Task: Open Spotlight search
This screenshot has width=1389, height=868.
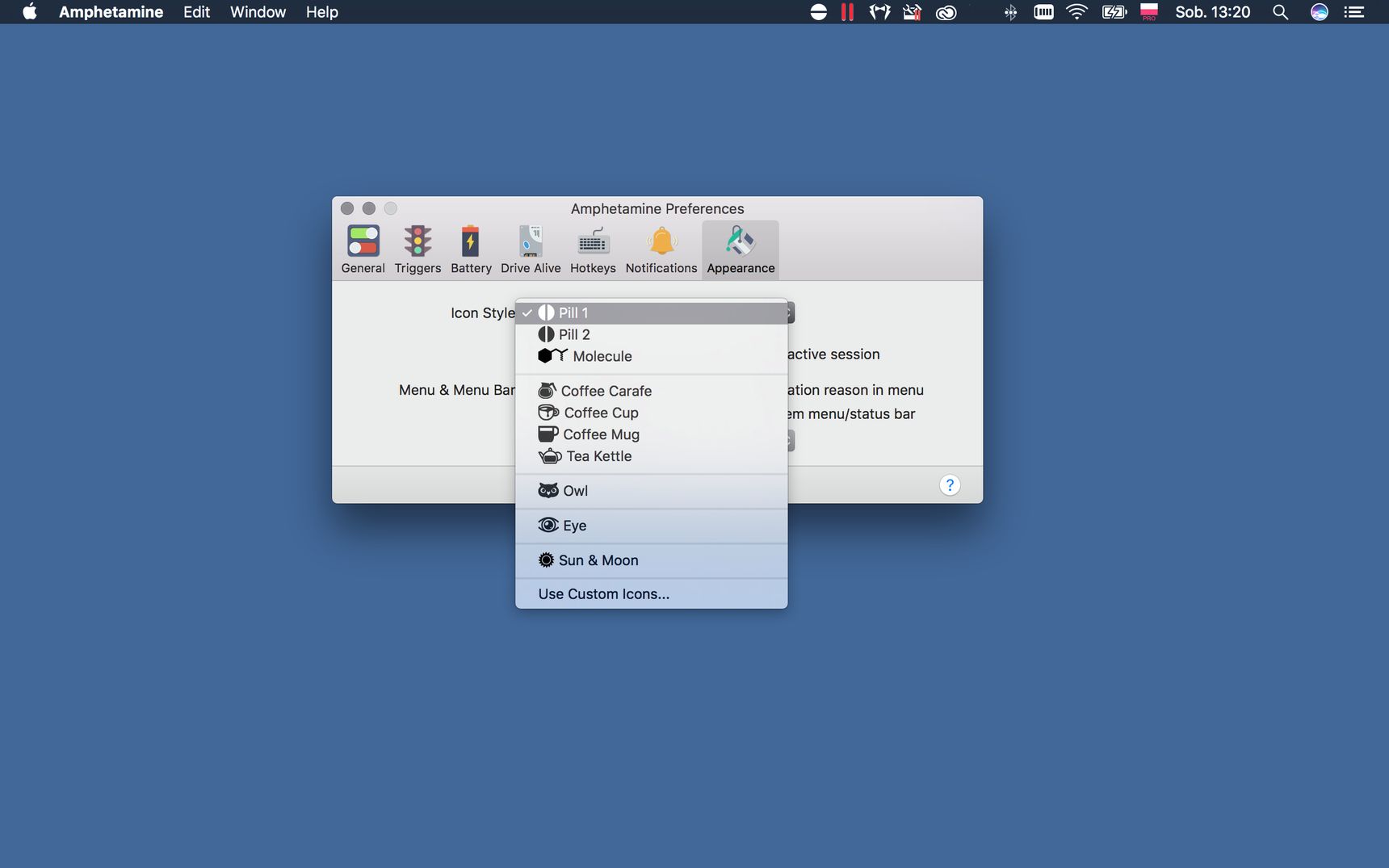Action: click(x=1280, y=12)
